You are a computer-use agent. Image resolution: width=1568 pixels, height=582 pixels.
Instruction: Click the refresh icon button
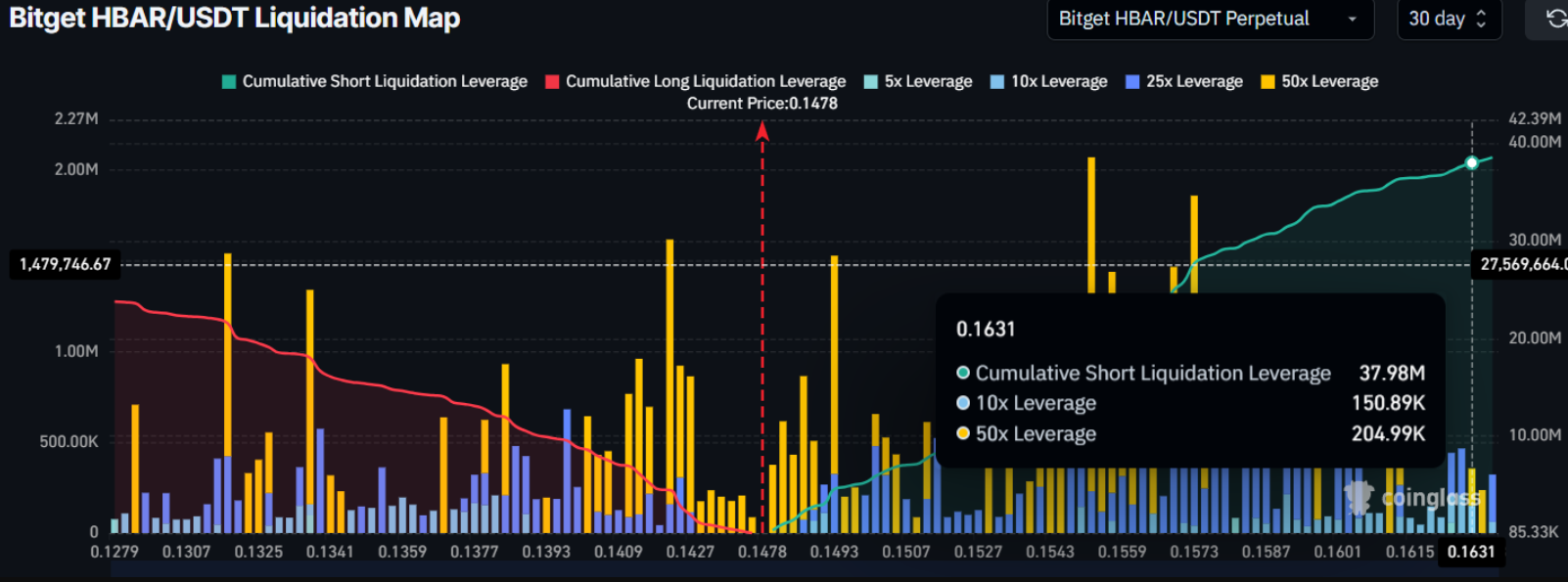pyautogui.click(x=1555, y=19)
